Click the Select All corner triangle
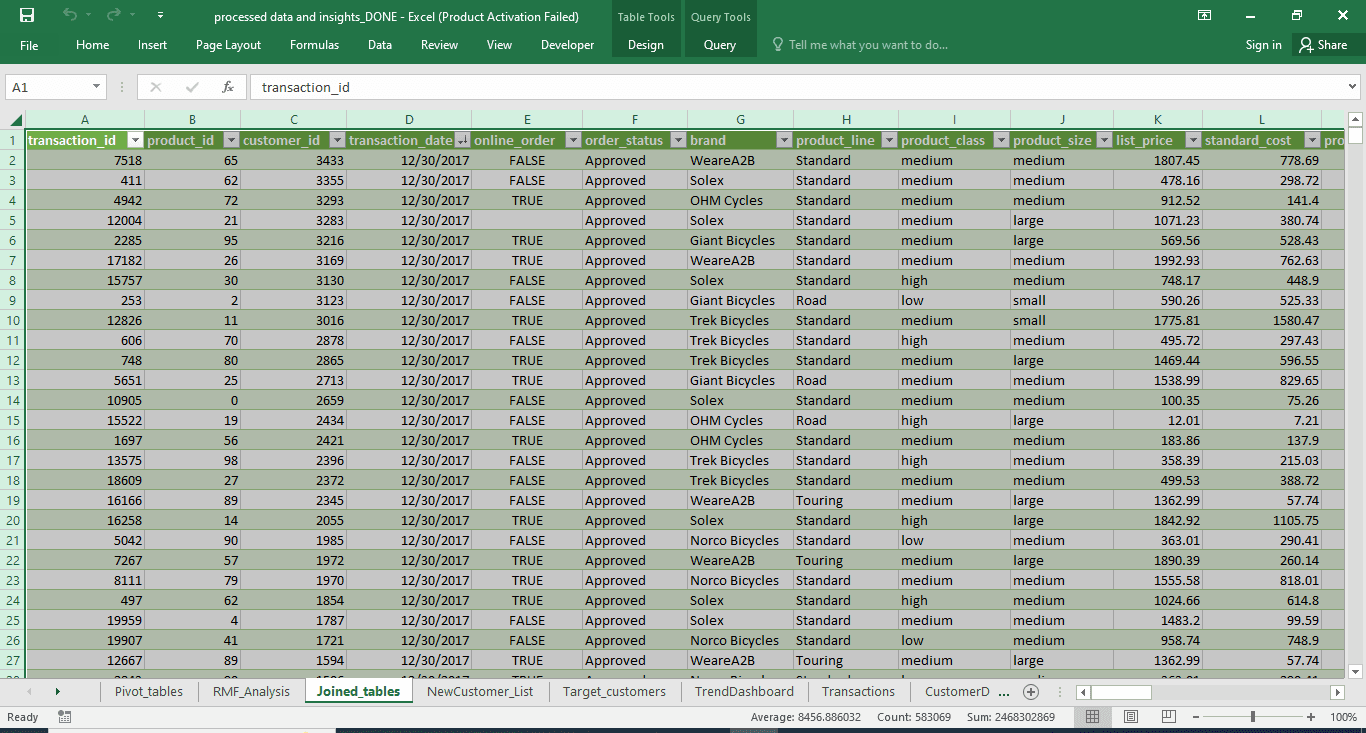1366x733 pixels. click(14, 119)
